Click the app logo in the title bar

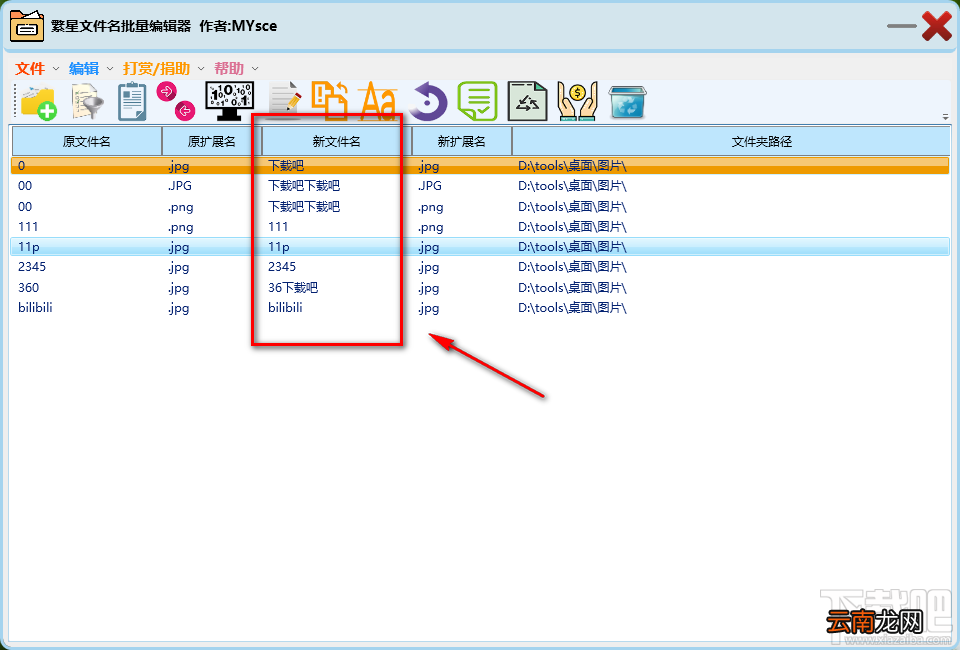point(27,26)
